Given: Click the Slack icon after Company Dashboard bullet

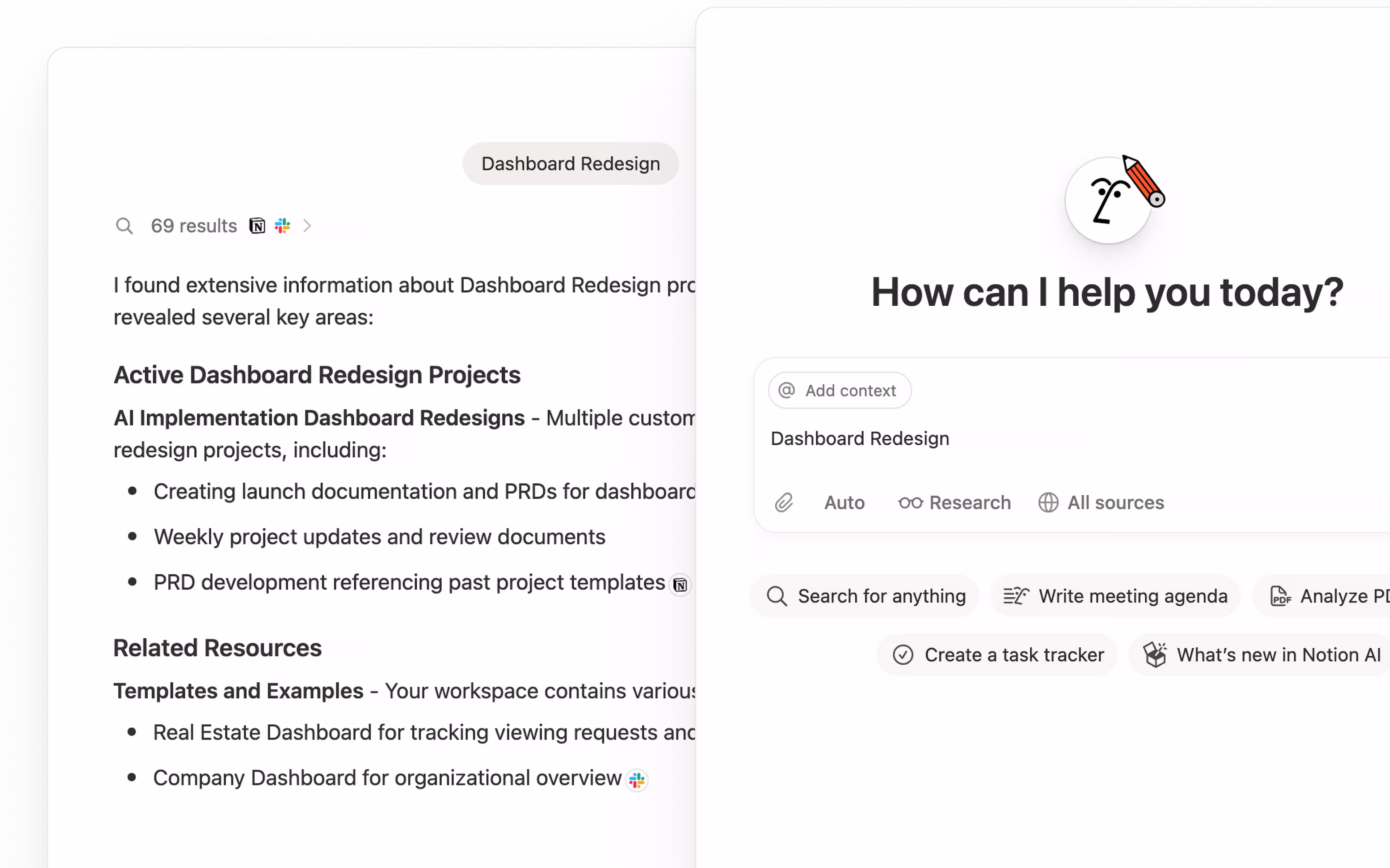Looking at the screenshot, I should click(x=636, y=780).
